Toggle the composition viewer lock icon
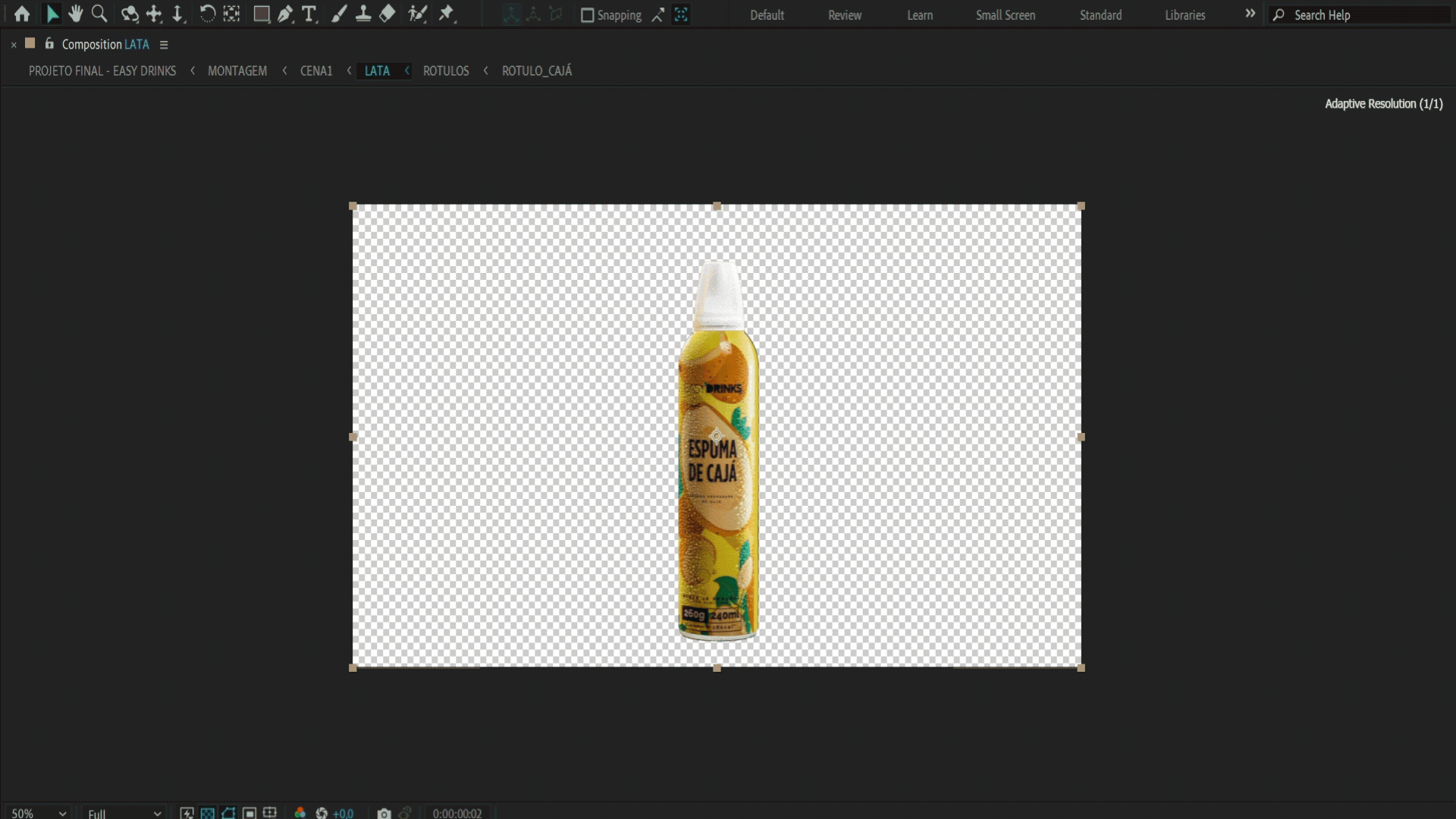Screen dimensions: 1456x819 click(x=49, y=43)
